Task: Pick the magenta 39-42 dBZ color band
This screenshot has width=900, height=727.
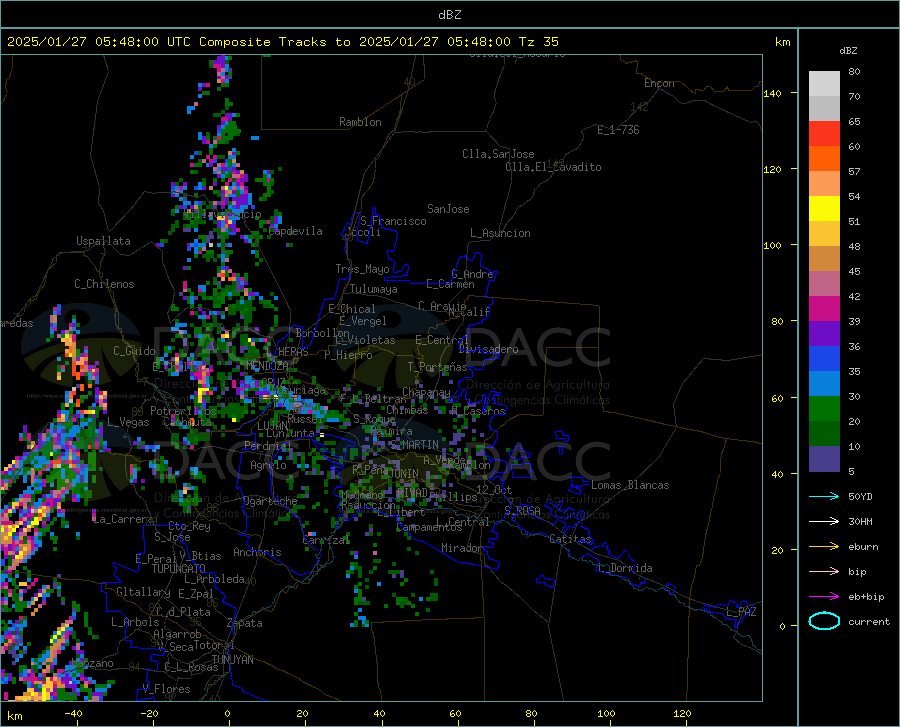Action: click(x=824, y=309)
